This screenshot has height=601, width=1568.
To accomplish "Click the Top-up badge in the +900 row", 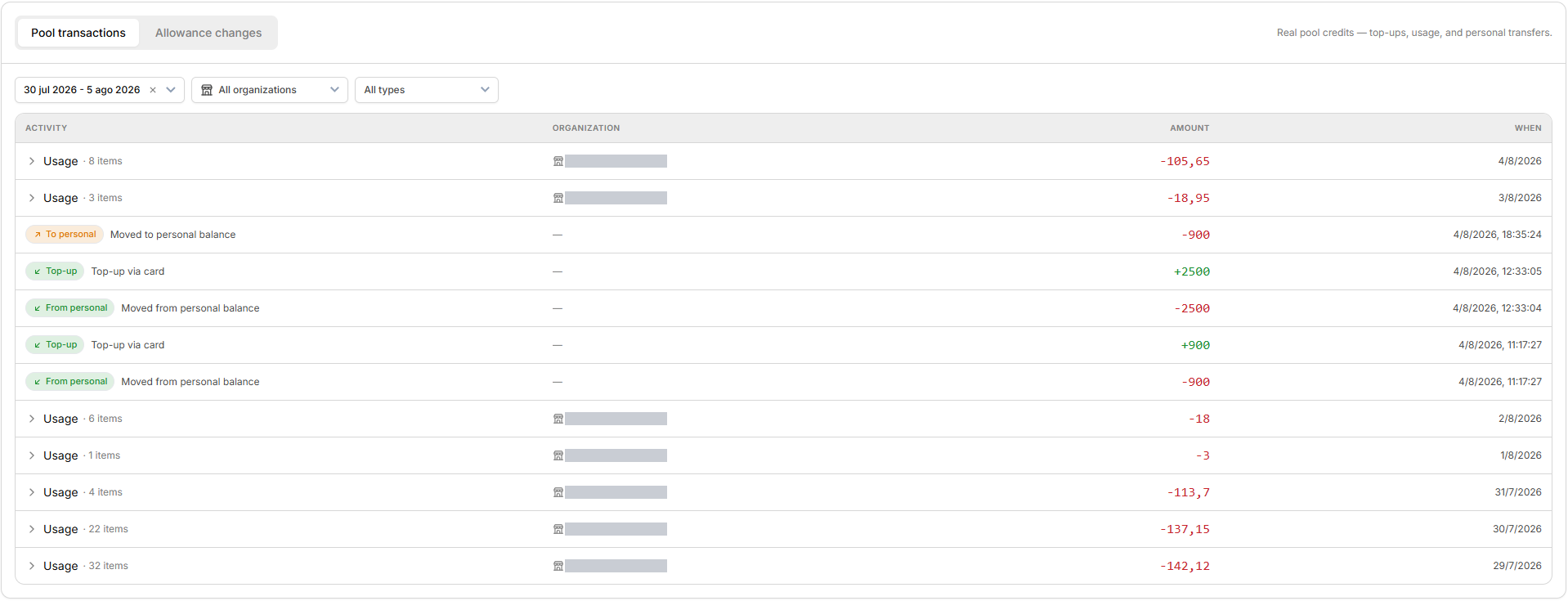I will tap(55, 345).
